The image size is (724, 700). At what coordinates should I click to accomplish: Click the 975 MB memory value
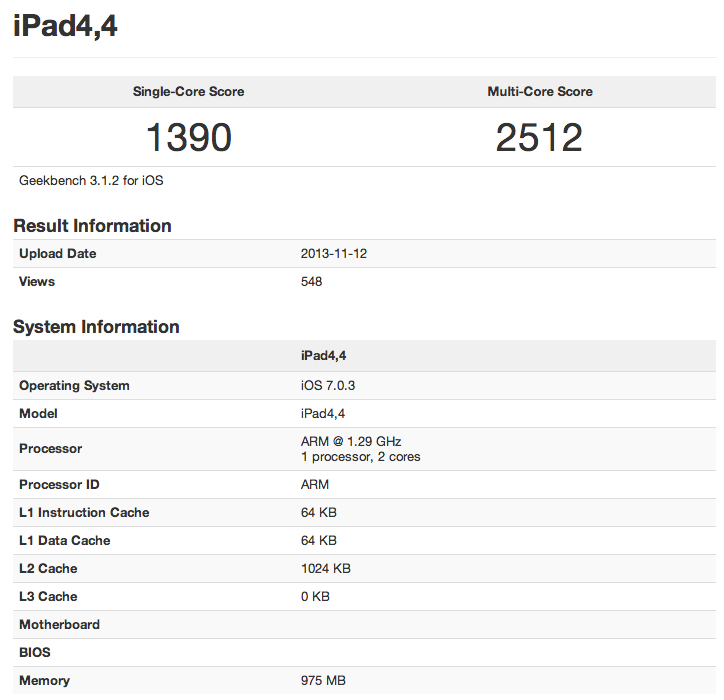coord(323,681)
